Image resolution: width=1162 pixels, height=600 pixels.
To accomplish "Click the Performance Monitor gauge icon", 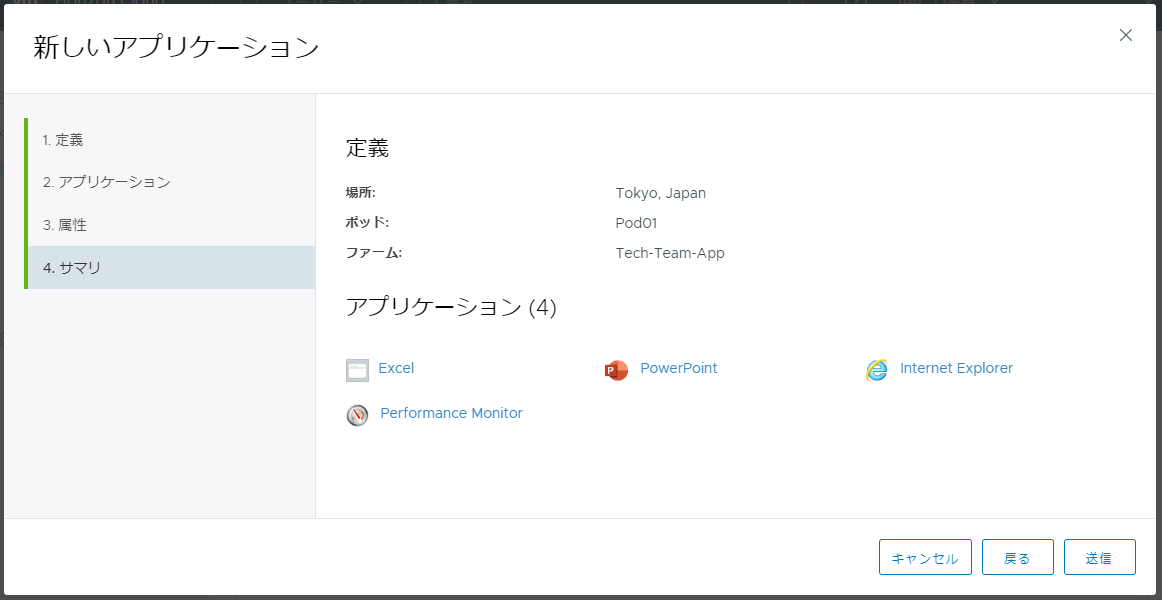I will [357, 415].
